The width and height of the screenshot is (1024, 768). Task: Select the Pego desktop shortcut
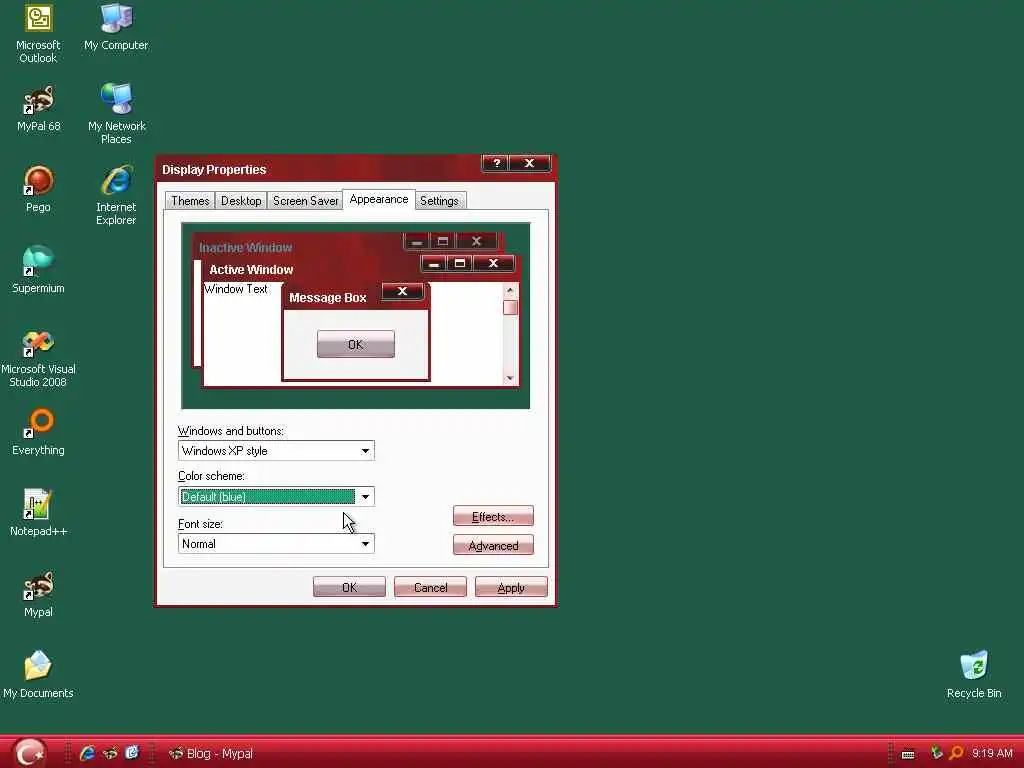pyautogui.click(x=38, y=189)
